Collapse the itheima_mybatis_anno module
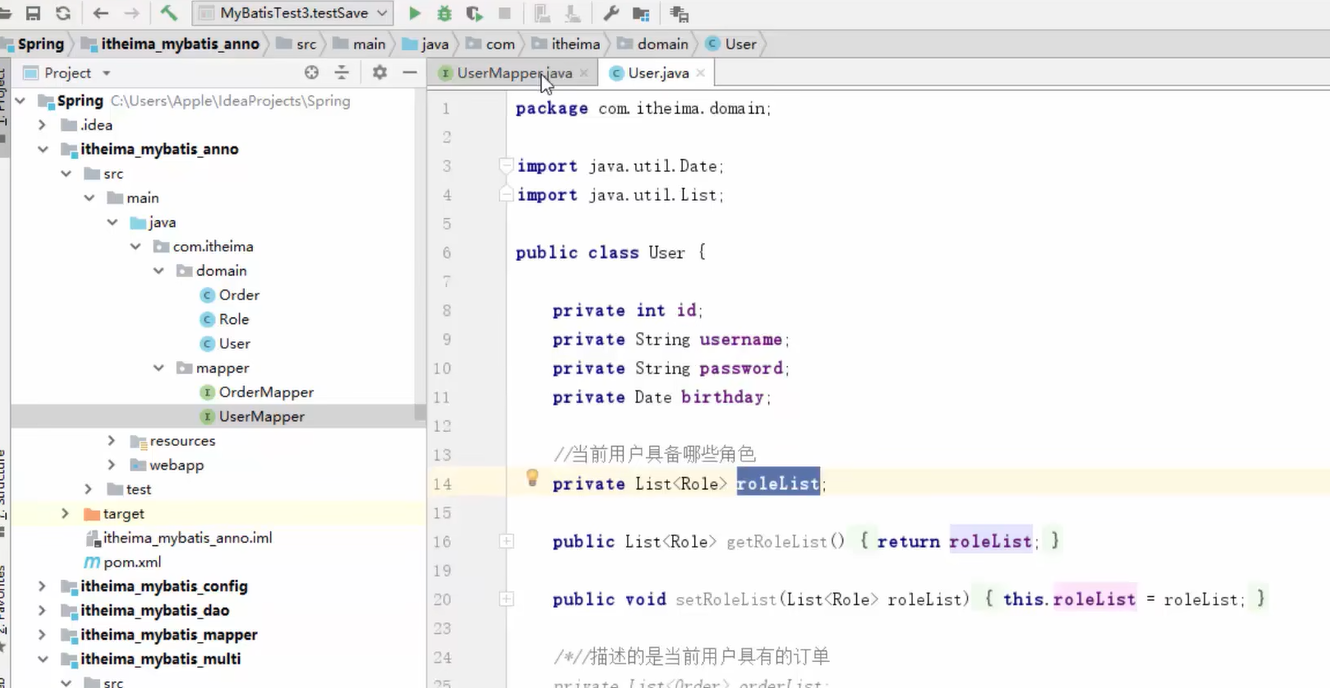Viewport: 1330px width, 688px height. coord(44,149)
